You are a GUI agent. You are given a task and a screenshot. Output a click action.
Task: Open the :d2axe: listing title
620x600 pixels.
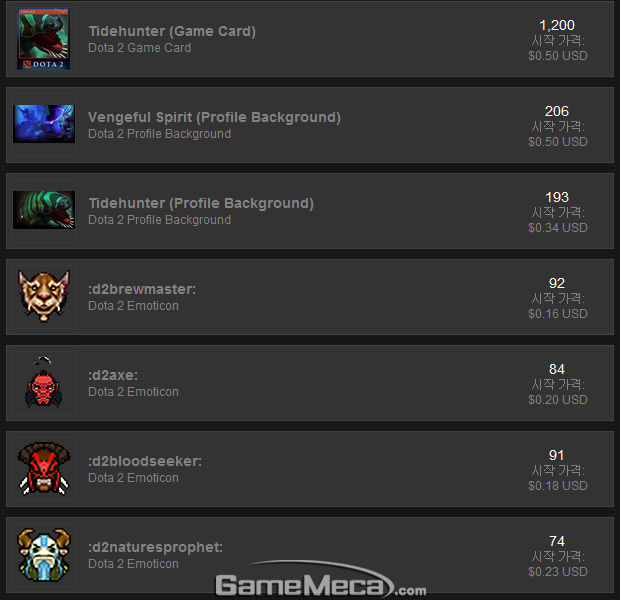[x=113, y=375]
